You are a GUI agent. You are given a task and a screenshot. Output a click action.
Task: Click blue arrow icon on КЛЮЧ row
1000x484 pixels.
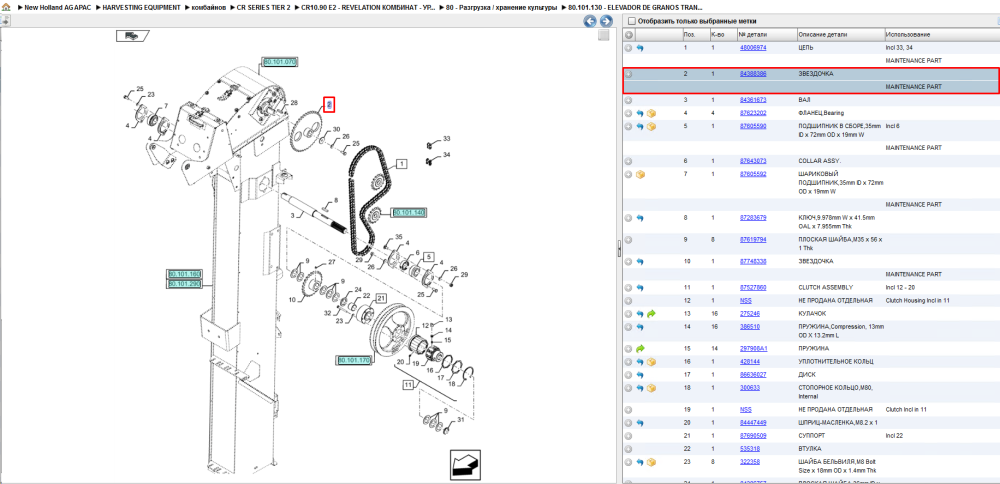point(640,218)
